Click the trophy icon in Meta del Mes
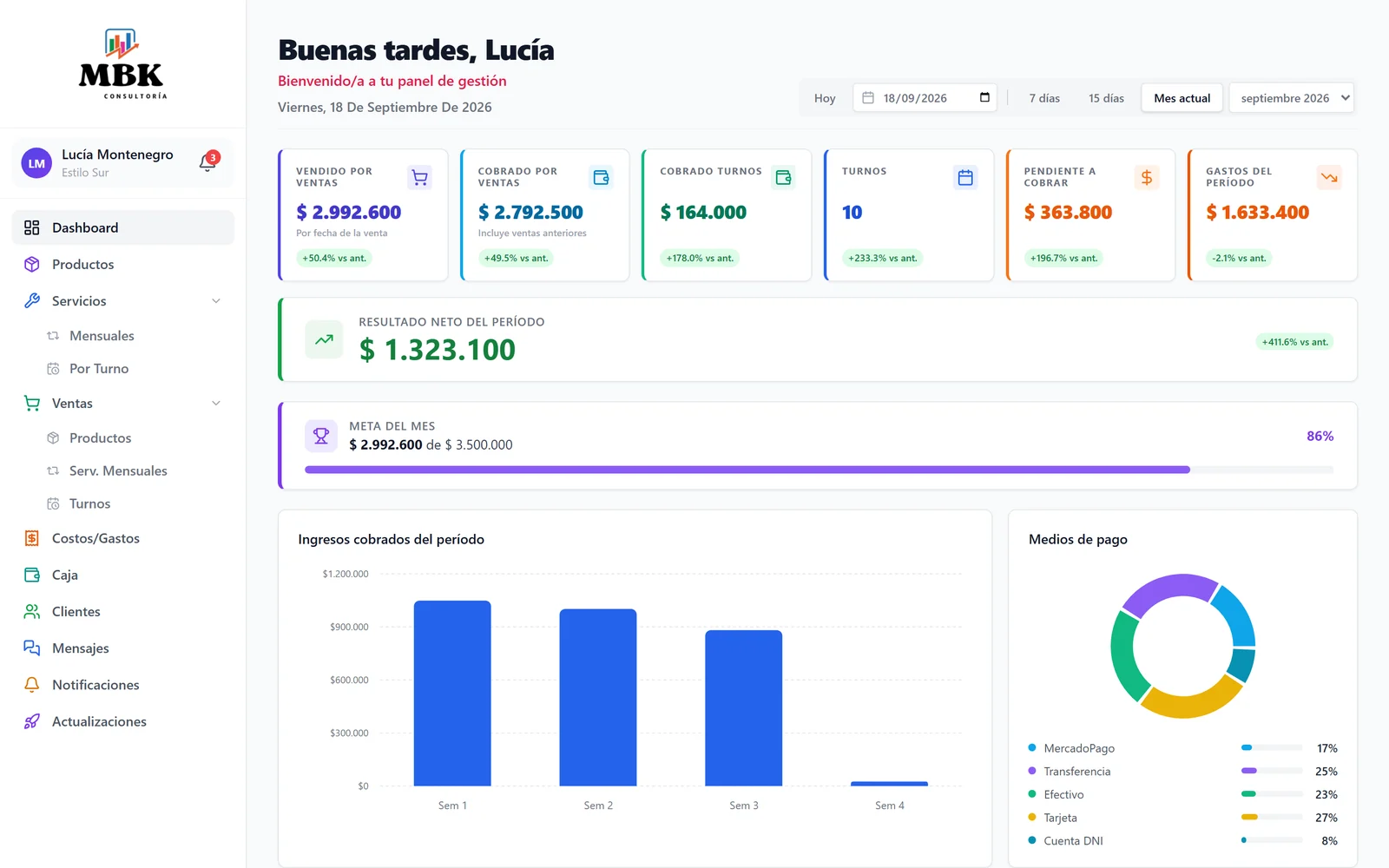Viewport: 1389px width, 868px height. 321,436
